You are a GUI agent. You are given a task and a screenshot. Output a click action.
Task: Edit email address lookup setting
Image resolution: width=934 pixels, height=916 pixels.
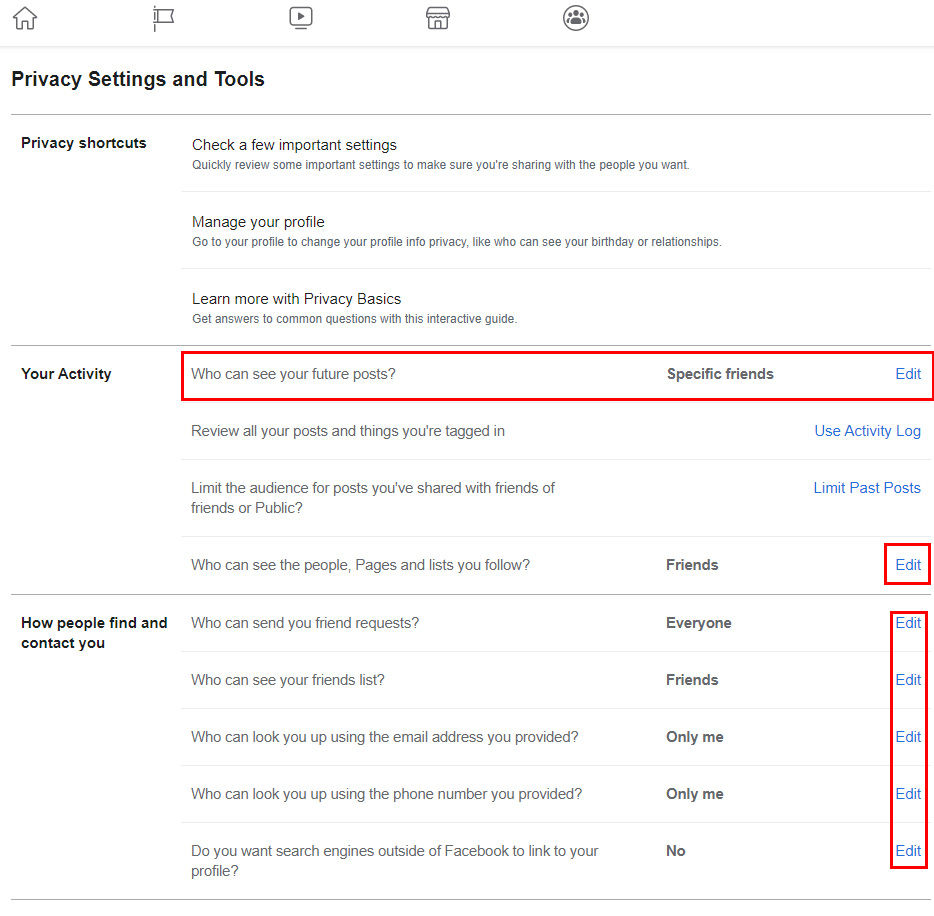click(x=907, y=737)
